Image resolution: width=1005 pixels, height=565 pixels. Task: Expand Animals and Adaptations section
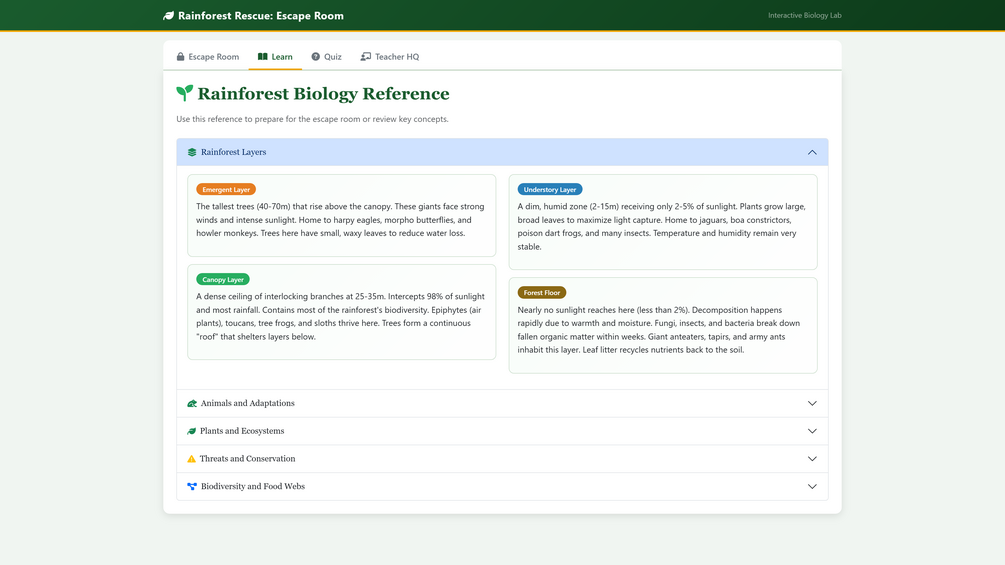(x=502, y=404)
